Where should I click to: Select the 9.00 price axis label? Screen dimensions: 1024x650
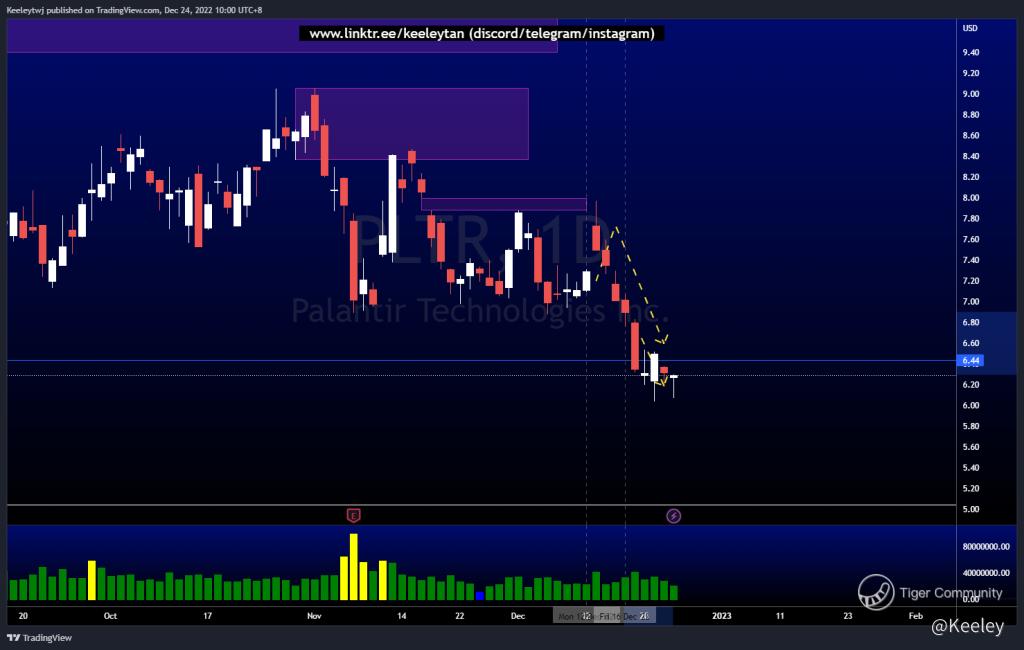click(970, 94)
